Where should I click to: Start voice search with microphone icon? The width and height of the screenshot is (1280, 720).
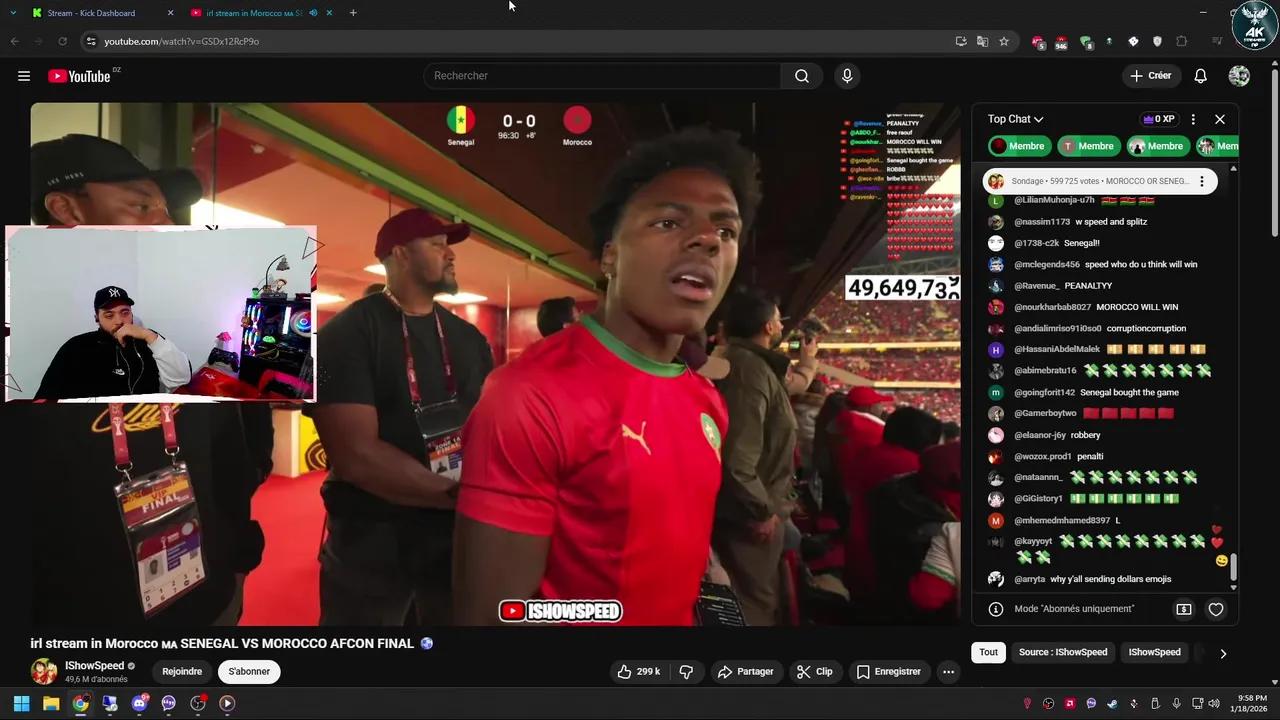click(847, 76)
